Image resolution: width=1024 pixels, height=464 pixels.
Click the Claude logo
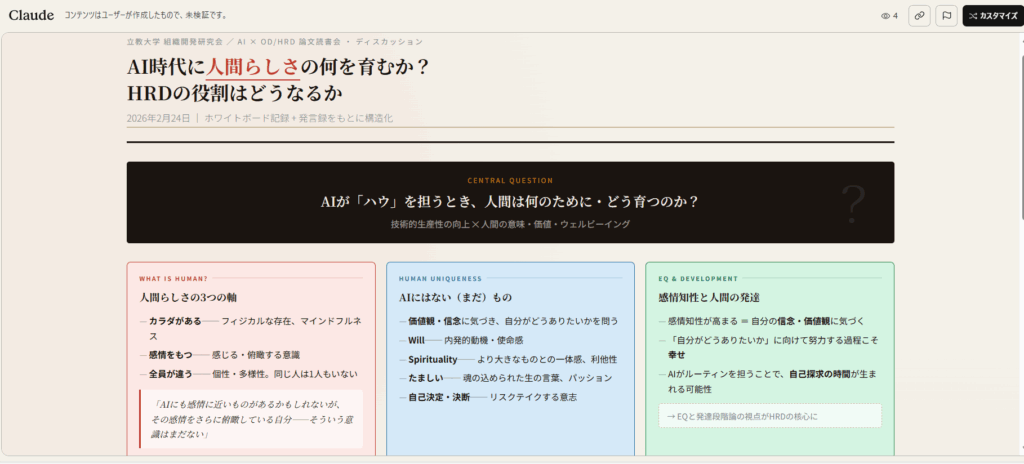pos(30,15)
